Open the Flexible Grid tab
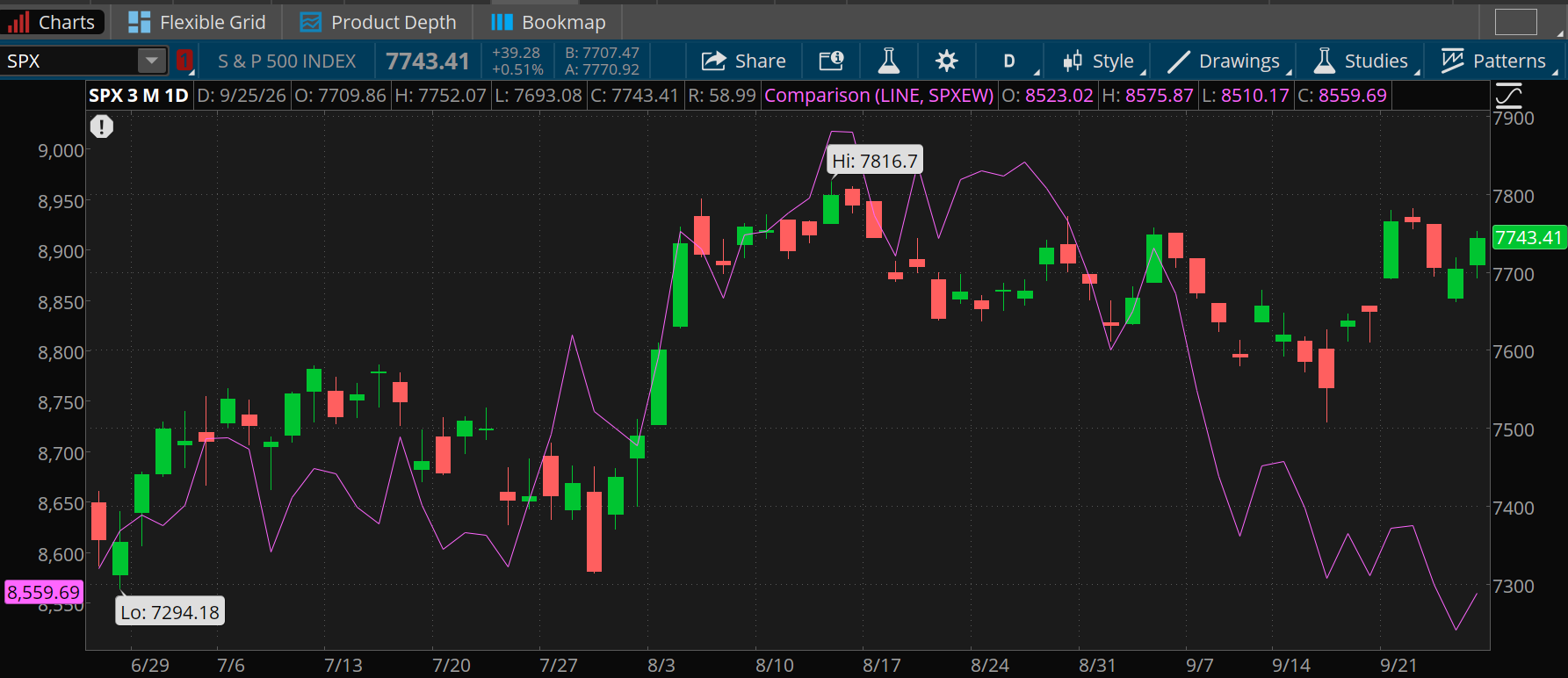 coord(197,22)
